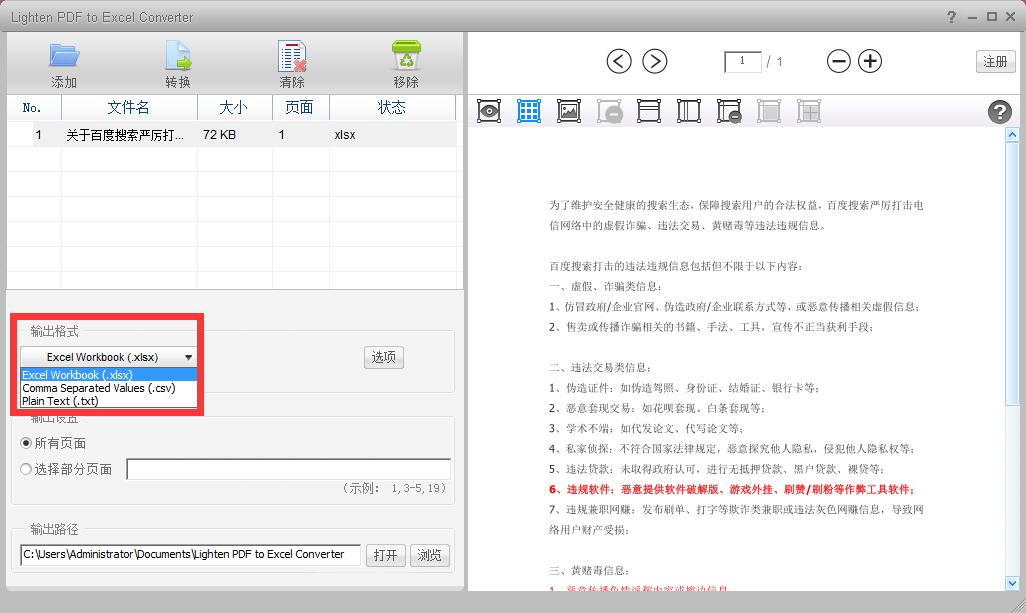Image resolution: width=1026 pixels, height=613 pixels.
Task: Click the 页面 column header
Action: [x=300, y=107]
